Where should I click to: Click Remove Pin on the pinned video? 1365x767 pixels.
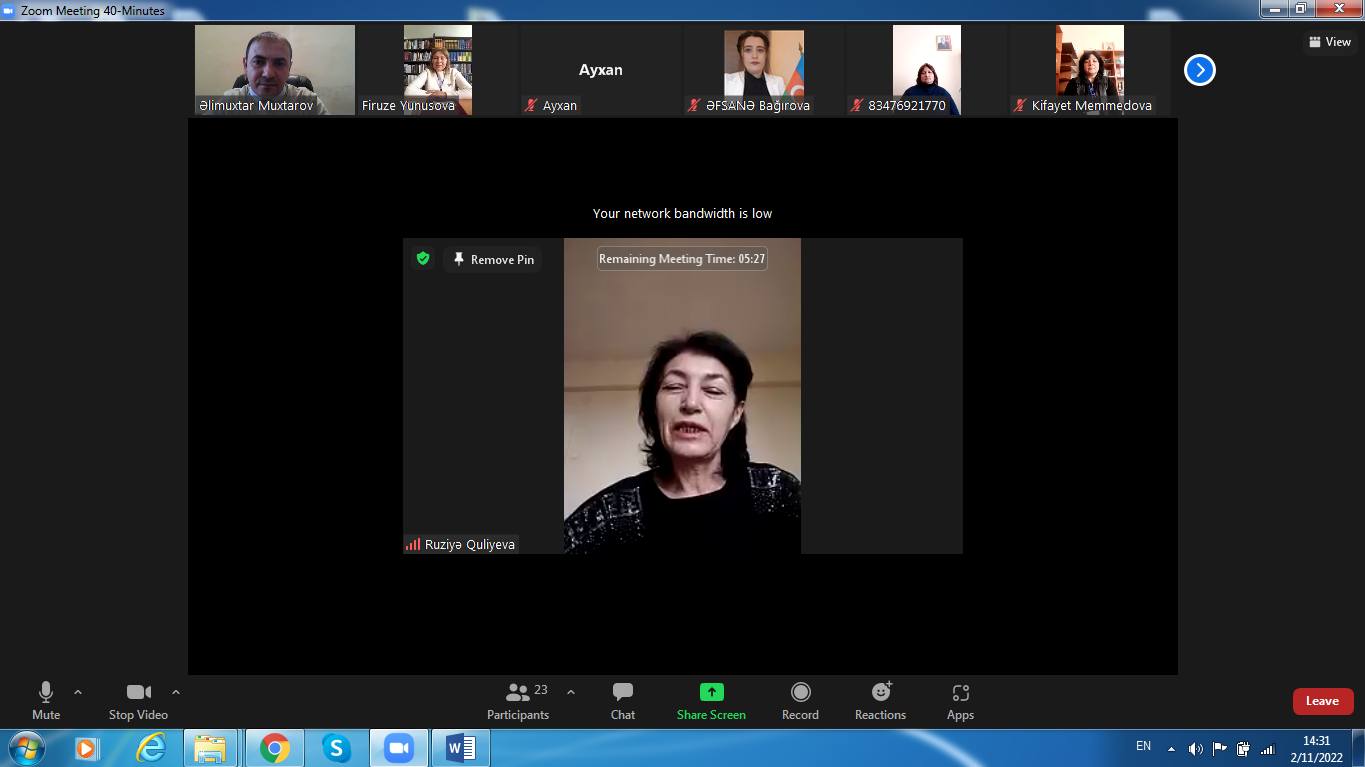tap(494, 259)
